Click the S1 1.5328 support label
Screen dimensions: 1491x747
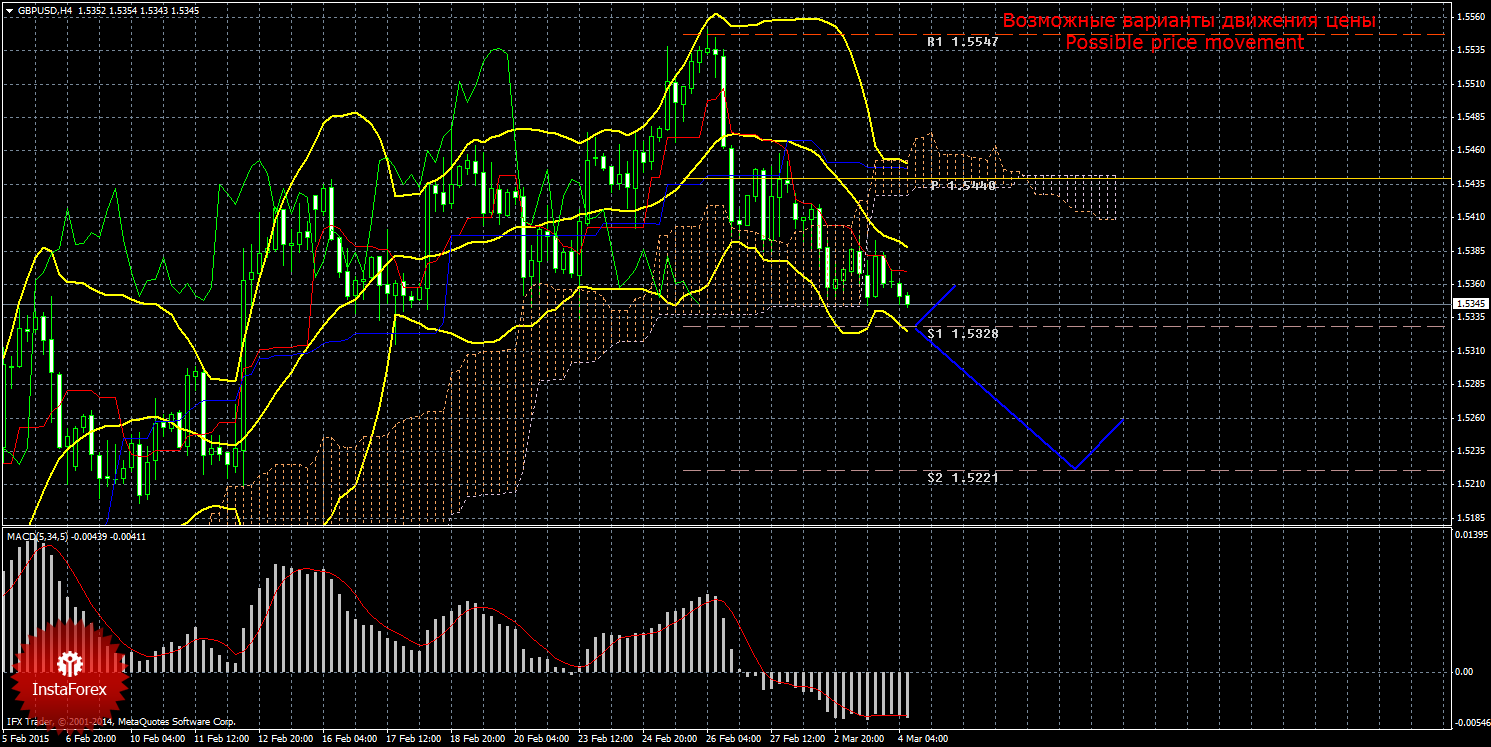coord(962,333)
